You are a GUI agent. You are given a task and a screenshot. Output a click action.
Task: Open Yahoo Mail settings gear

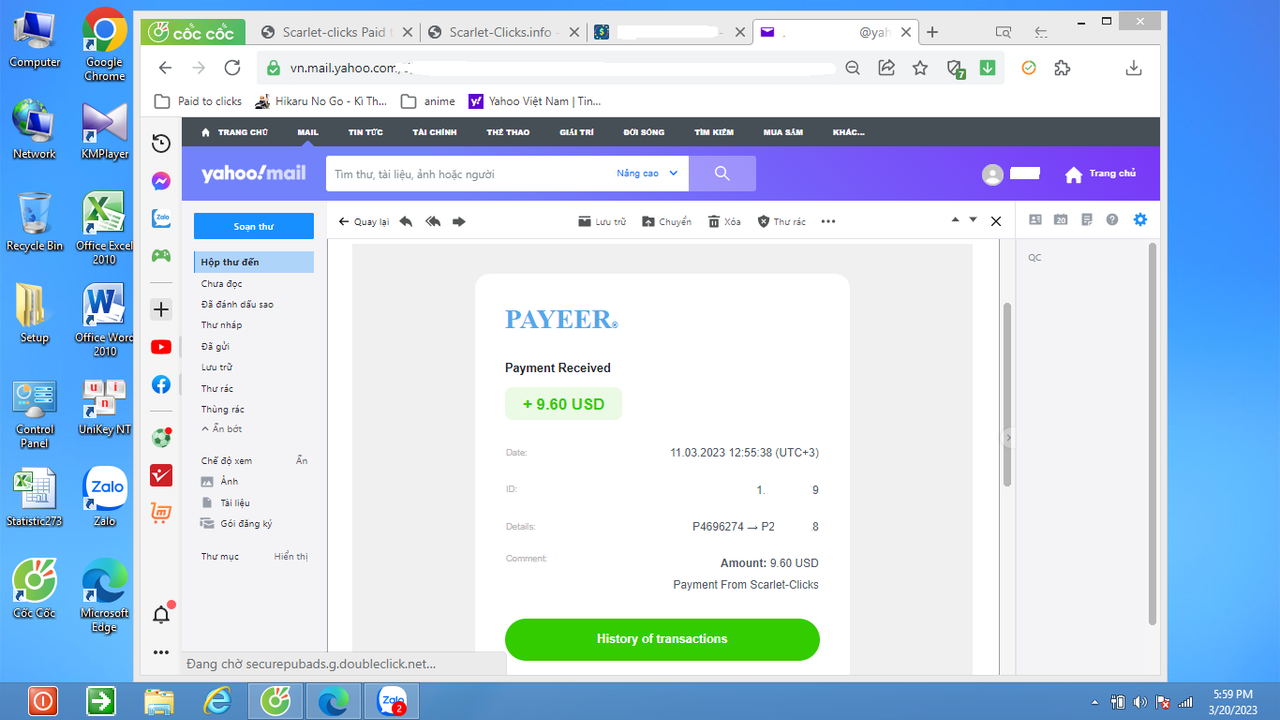point(1140,220)
